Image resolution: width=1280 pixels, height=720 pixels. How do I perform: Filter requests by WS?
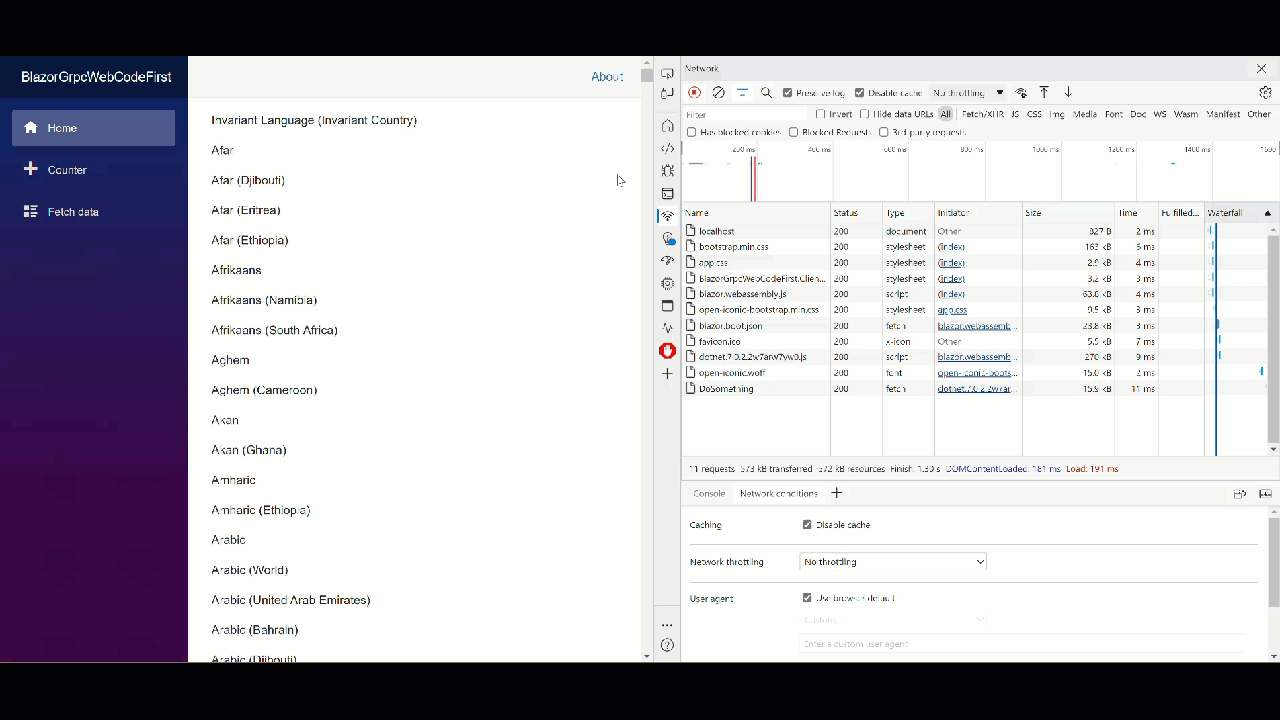pos(1160,114)
